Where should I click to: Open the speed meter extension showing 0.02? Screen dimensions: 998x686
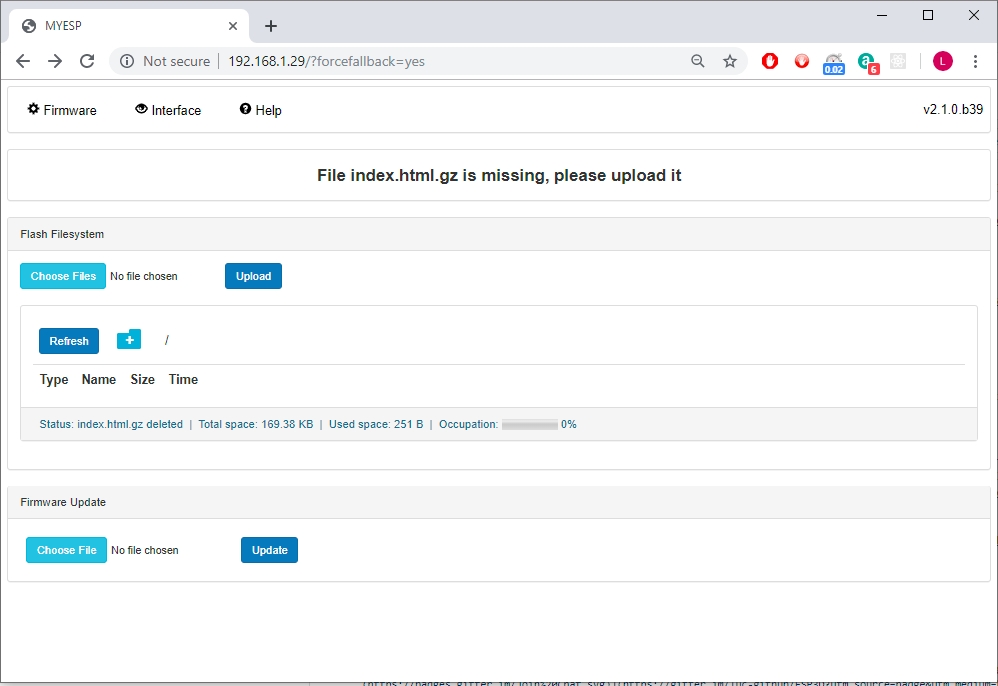tap(834, 62)
